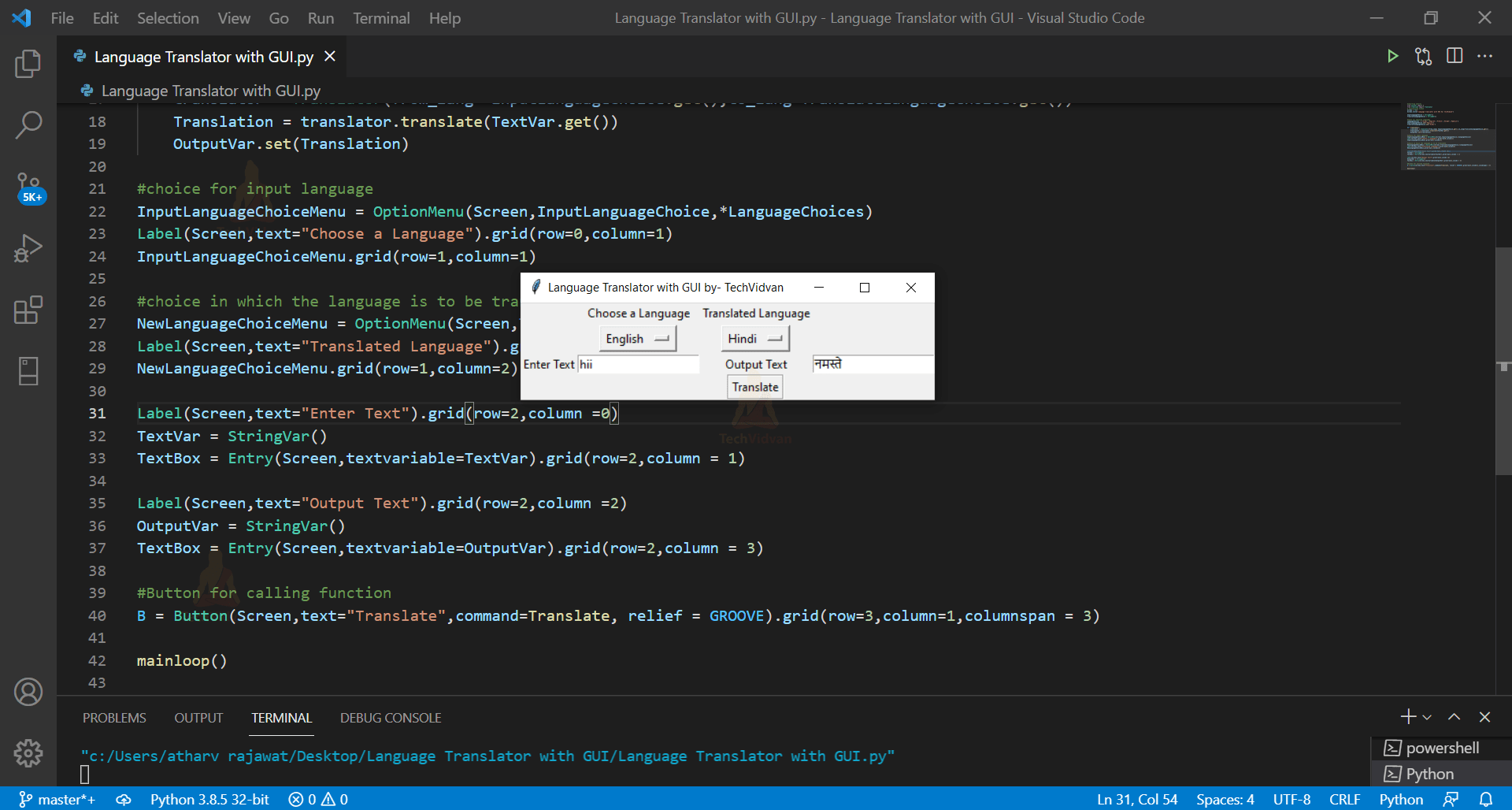Click the feather icon in translator title bar

(x=535, y=287)
